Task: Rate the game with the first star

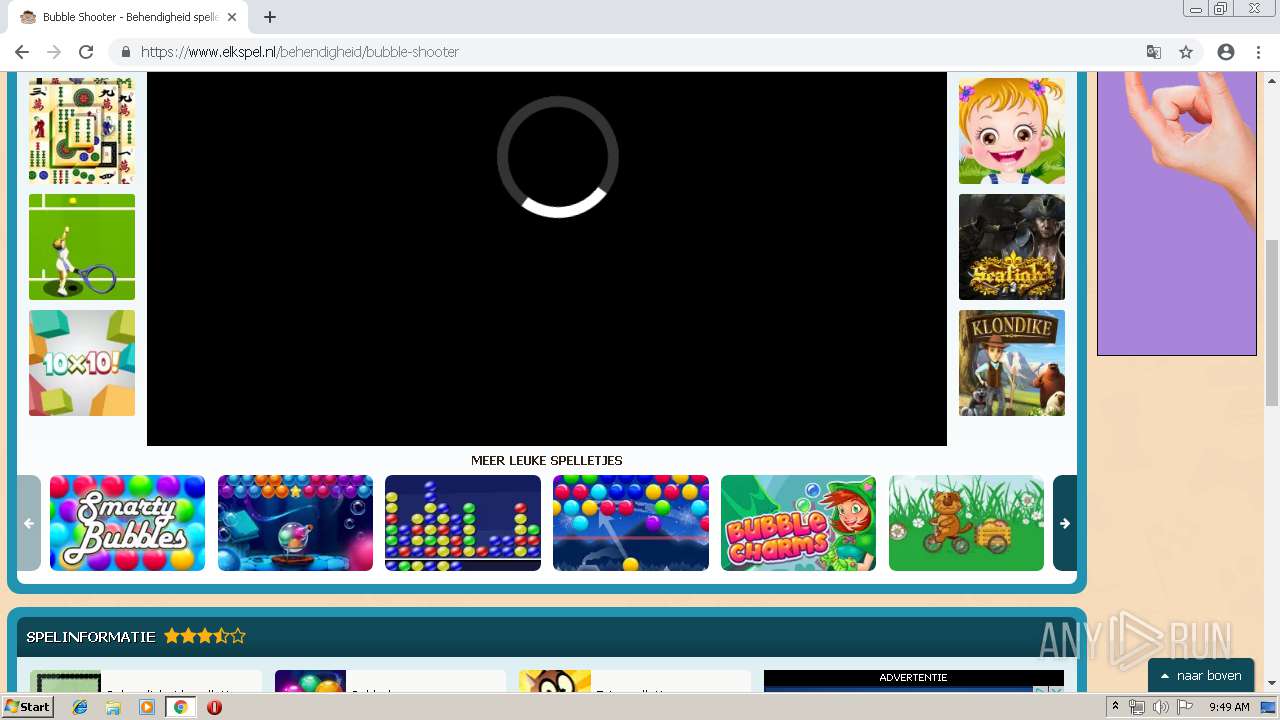Action: (172, 636)
